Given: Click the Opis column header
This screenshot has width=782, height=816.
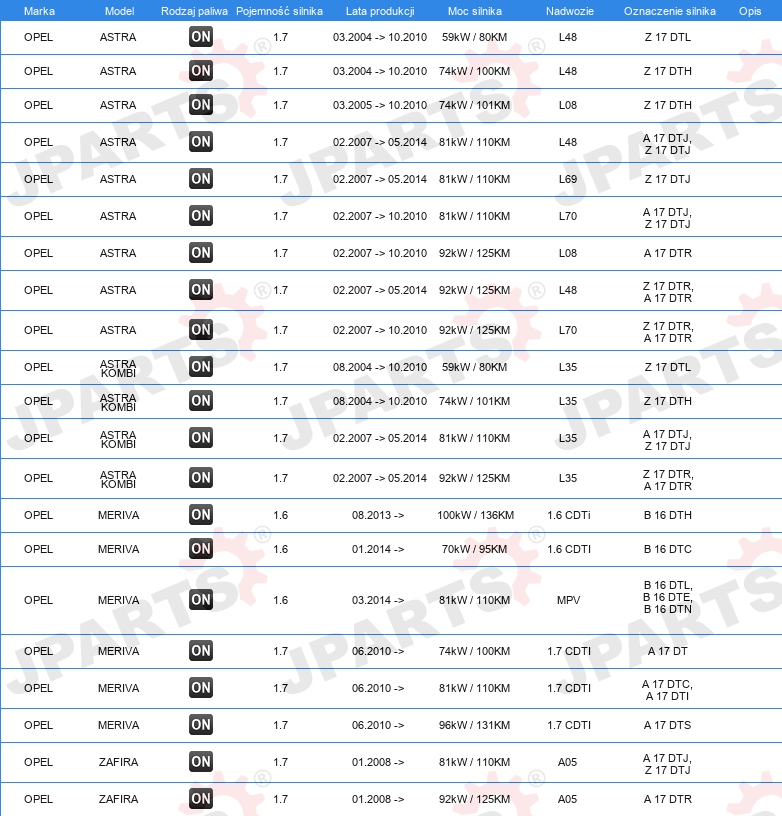Looking at the screenshot, I should click(x=750, y=11).
